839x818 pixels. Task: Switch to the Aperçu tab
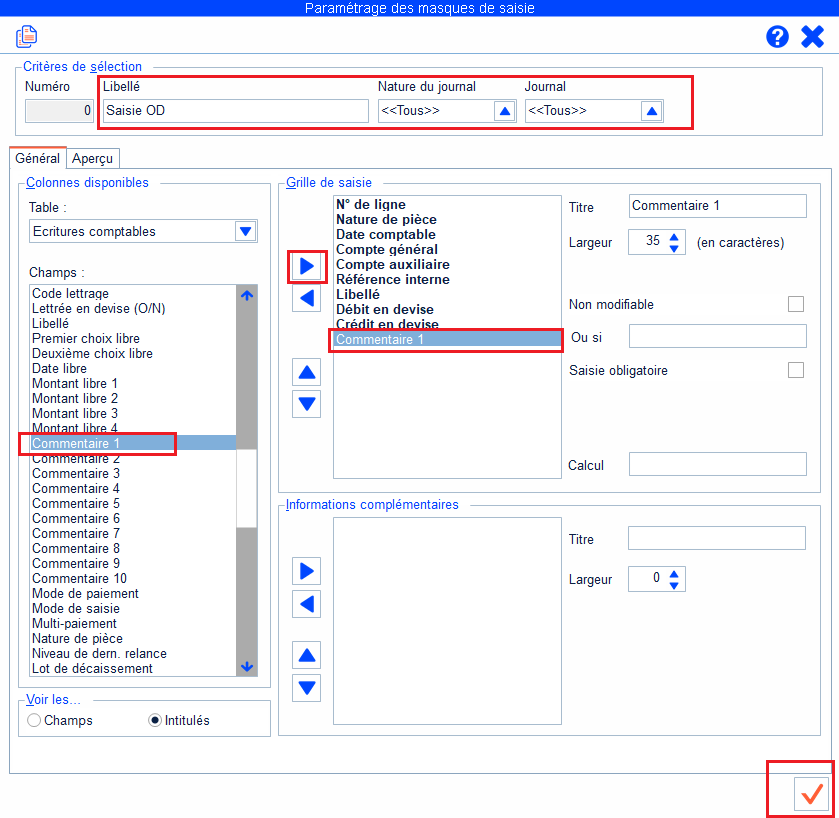coord(94,158)
